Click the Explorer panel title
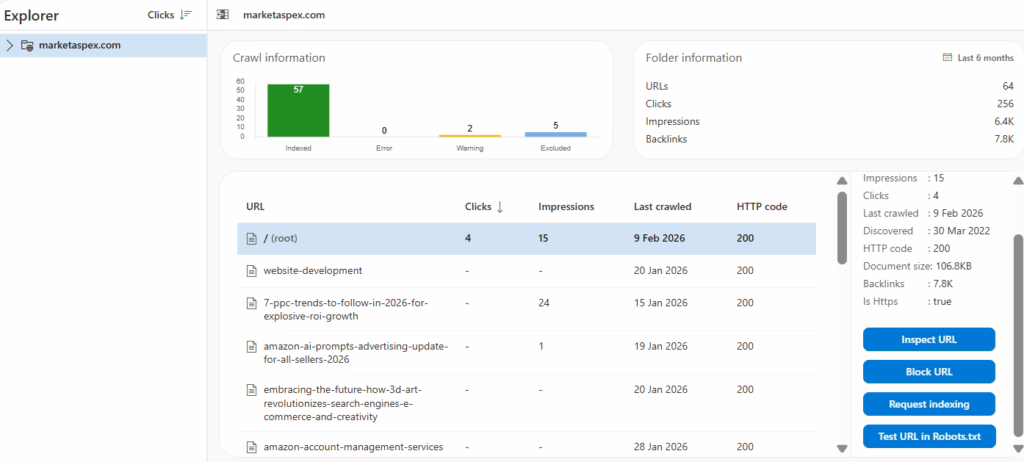Viewport: 1024px width, 462px height. (31, 16)
